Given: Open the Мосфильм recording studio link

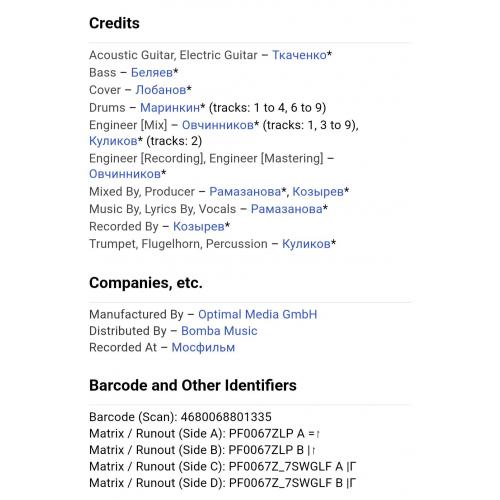Looking at the screenshot, I should [x=203, y=347].
